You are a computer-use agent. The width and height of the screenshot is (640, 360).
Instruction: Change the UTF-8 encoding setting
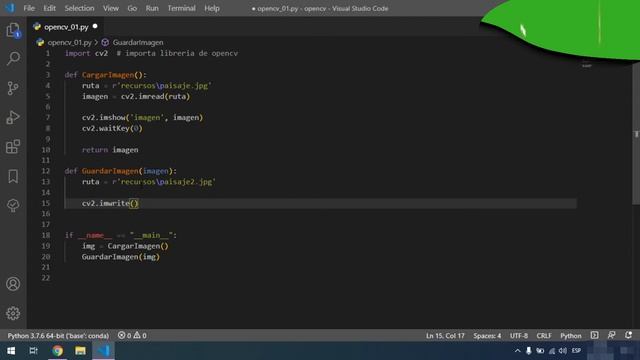click(x=518, y=336)
